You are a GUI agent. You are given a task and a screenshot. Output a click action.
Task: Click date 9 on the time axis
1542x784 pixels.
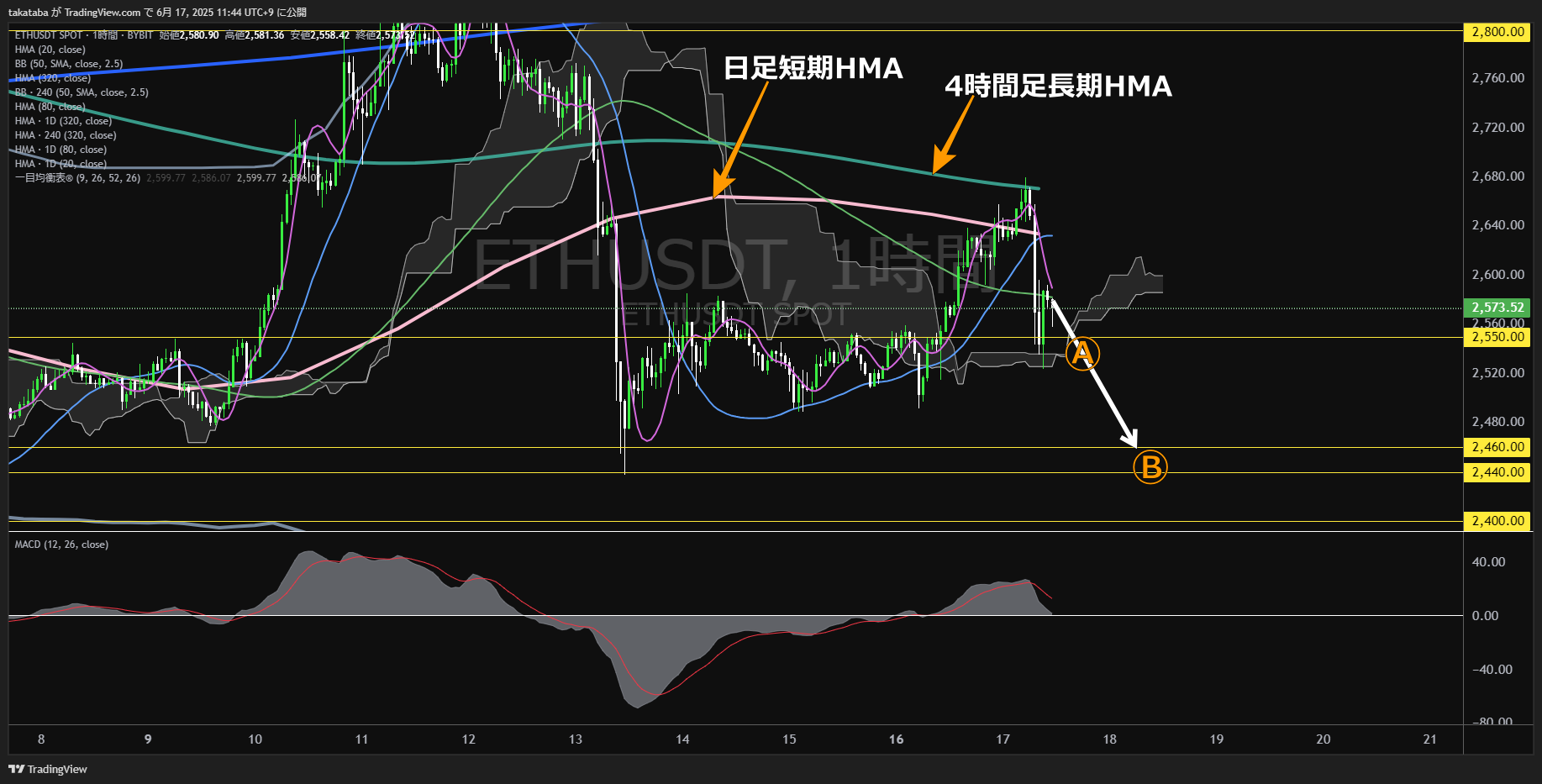pos(148,739)
